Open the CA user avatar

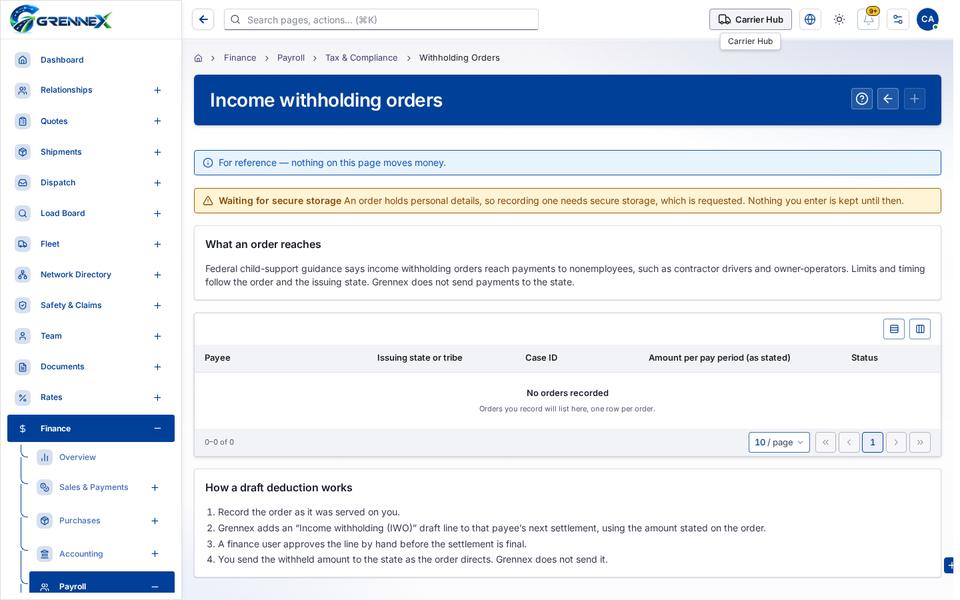pos(927,19)
